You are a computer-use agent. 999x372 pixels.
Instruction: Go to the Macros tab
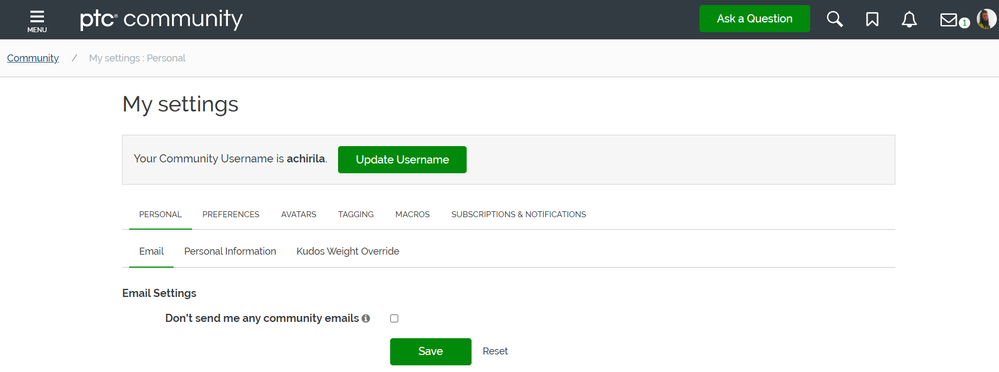tap(412, 215)
